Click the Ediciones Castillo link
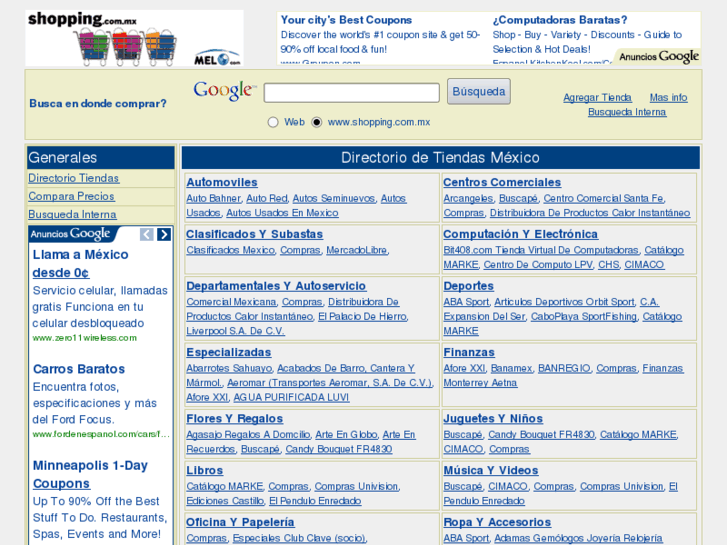This screenshot has width=727, height=545. (x=225, y=501)
